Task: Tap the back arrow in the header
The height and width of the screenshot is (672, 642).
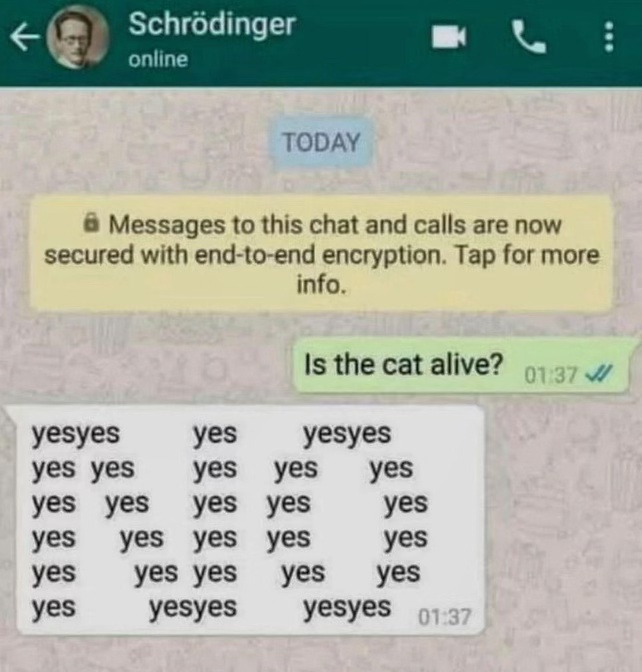Action: [x=24, y=39]
